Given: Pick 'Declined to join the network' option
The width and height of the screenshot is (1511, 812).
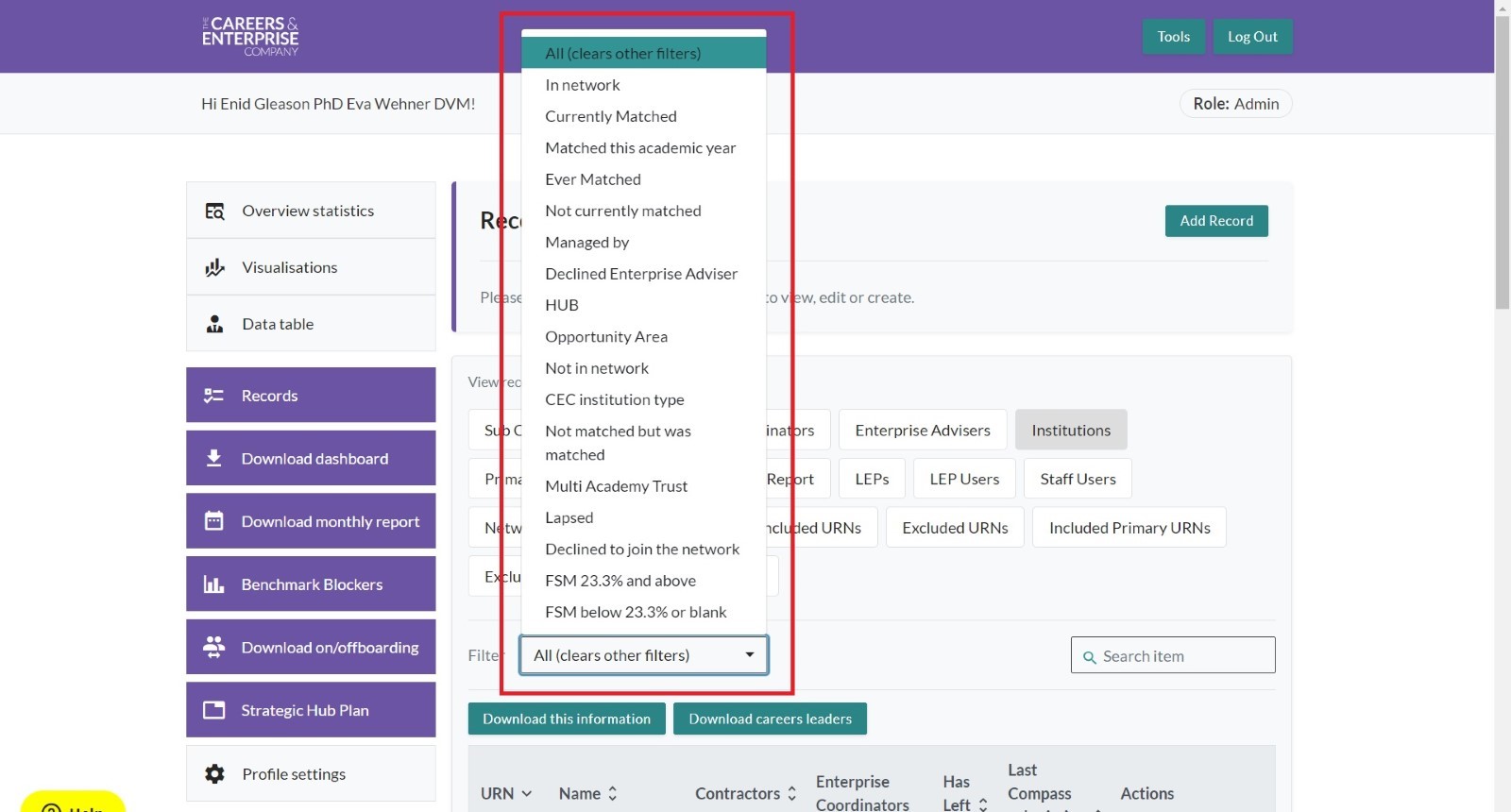Looking at the screenshot, I should (x=642, y=550).
